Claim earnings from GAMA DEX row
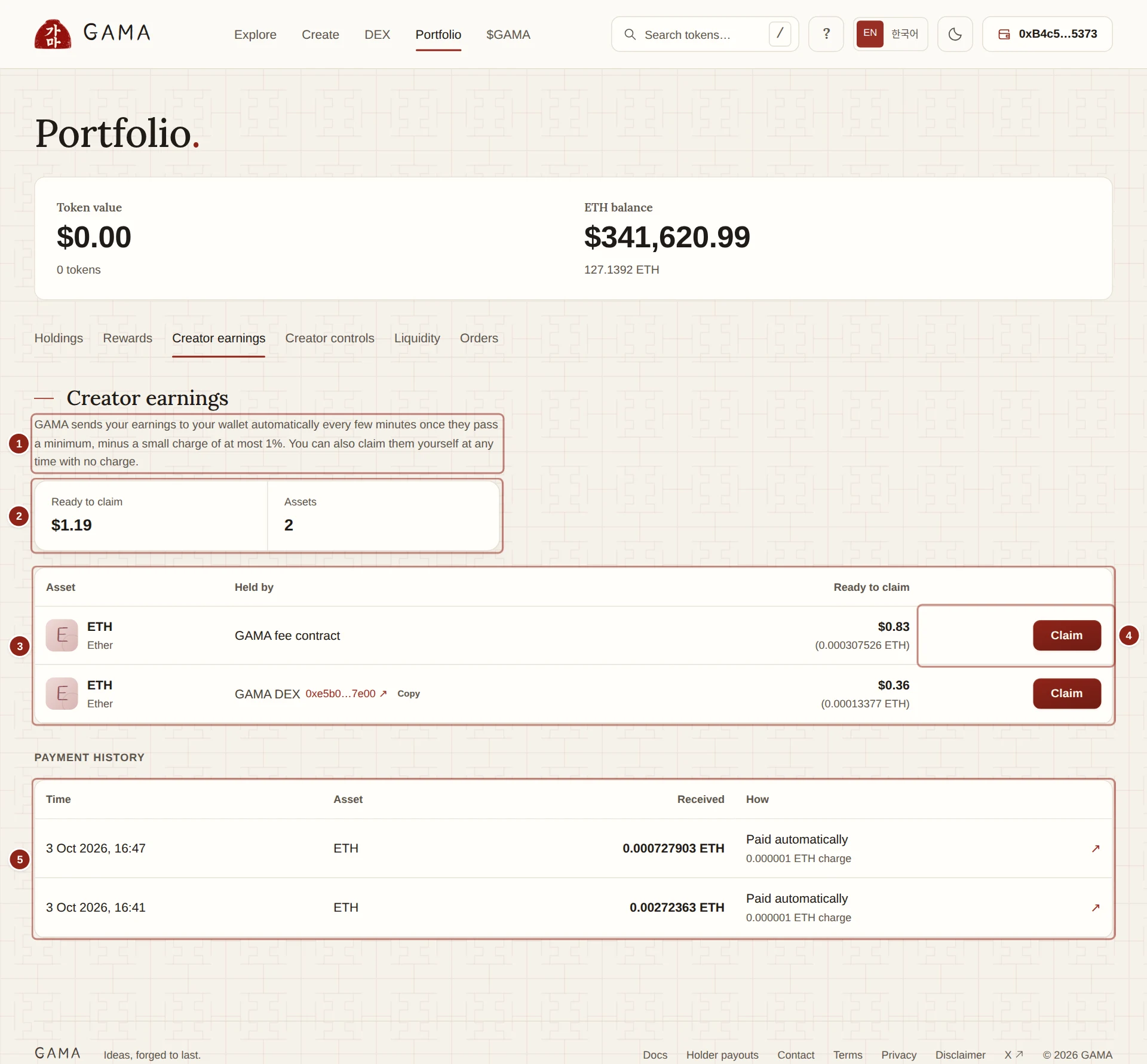 [1066, 693]
